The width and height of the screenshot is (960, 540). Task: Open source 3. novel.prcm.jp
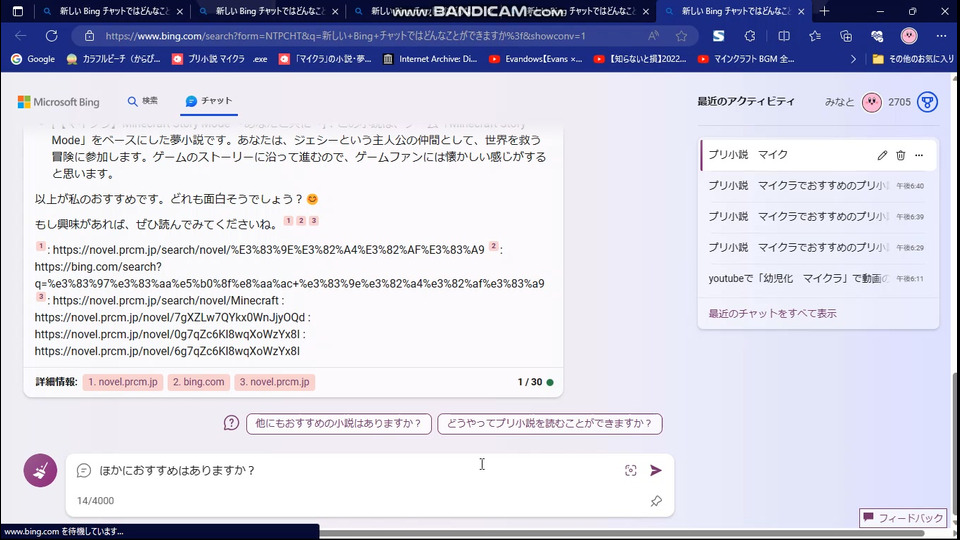[274, 382]
